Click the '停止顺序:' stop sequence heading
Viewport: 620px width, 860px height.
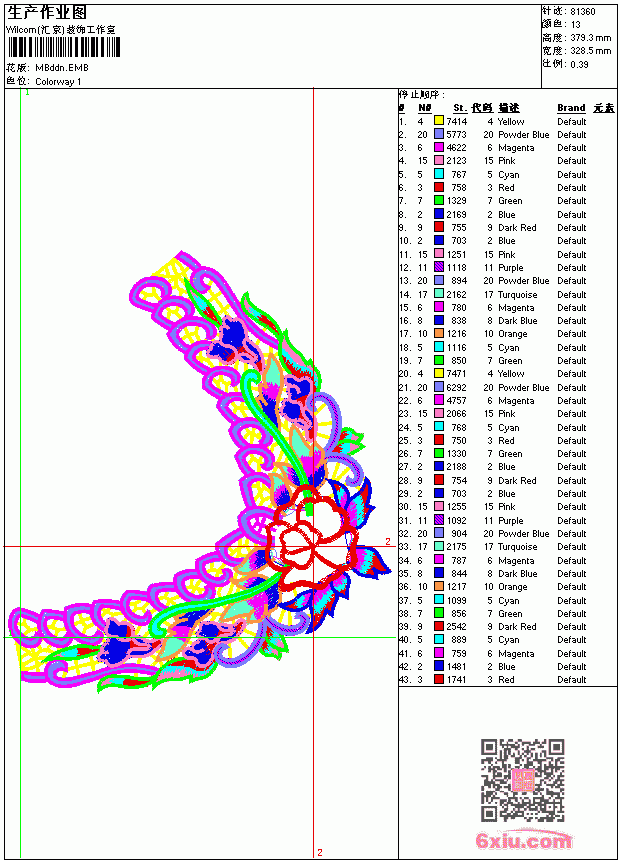coord(421,95)
